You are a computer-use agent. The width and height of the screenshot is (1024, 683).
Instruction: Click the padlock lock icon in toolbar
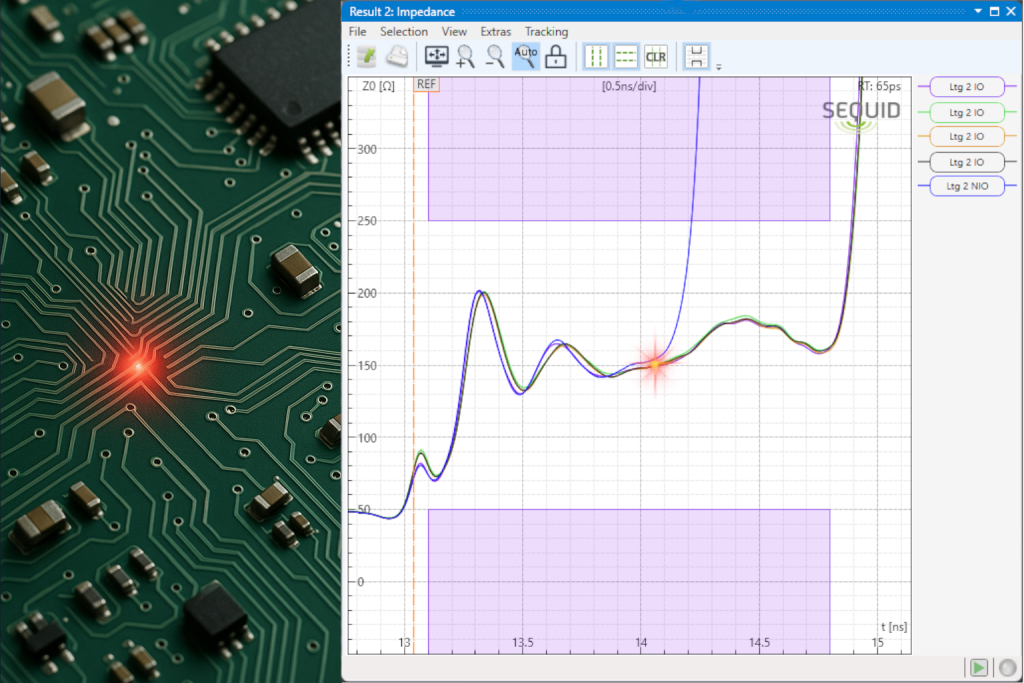(556, 57)
